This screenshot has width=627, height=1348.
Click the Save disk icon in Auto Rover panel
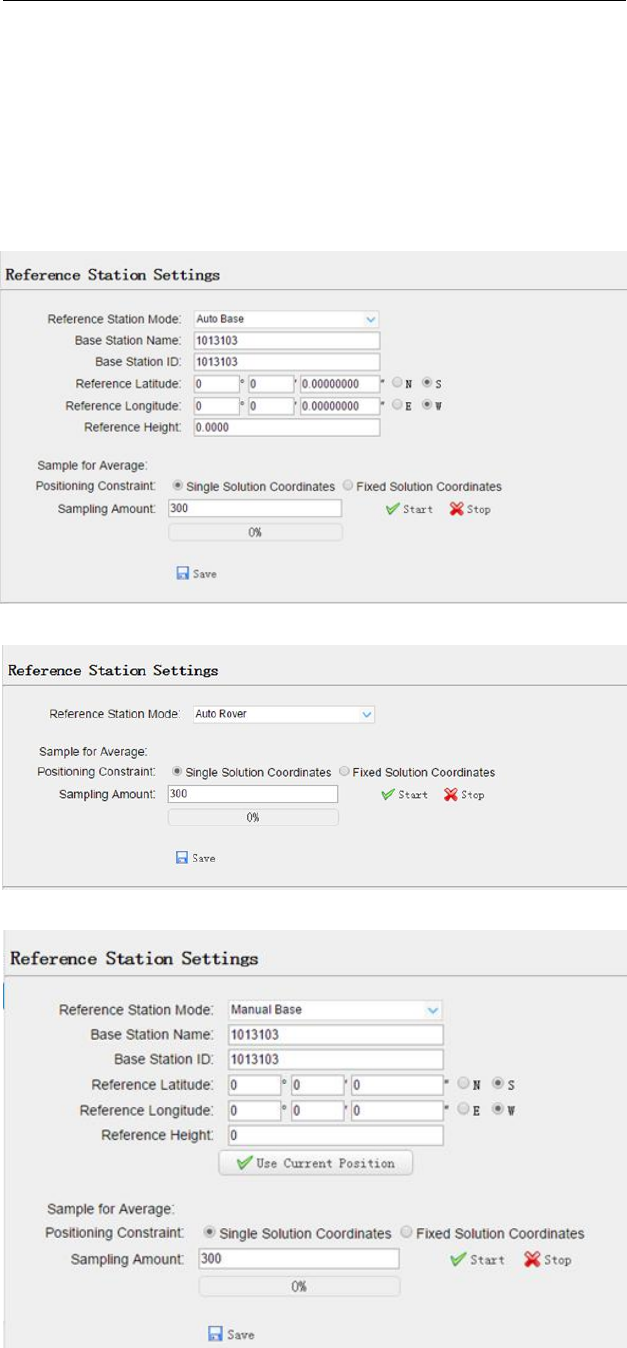182,858
